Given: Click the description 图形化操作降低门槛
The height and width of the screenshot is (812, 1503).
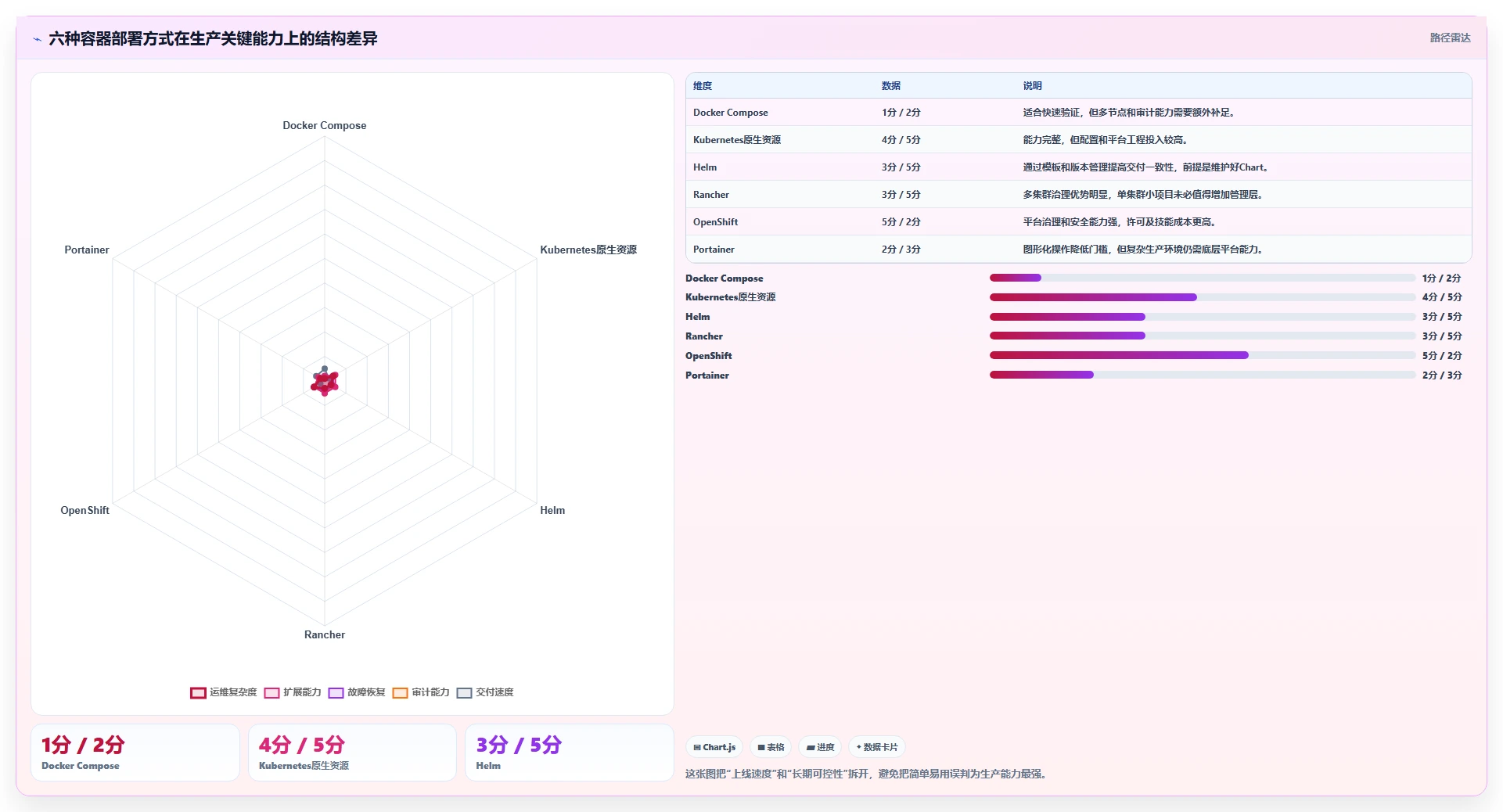Looking at the screenshot, I should [1143, 250].
